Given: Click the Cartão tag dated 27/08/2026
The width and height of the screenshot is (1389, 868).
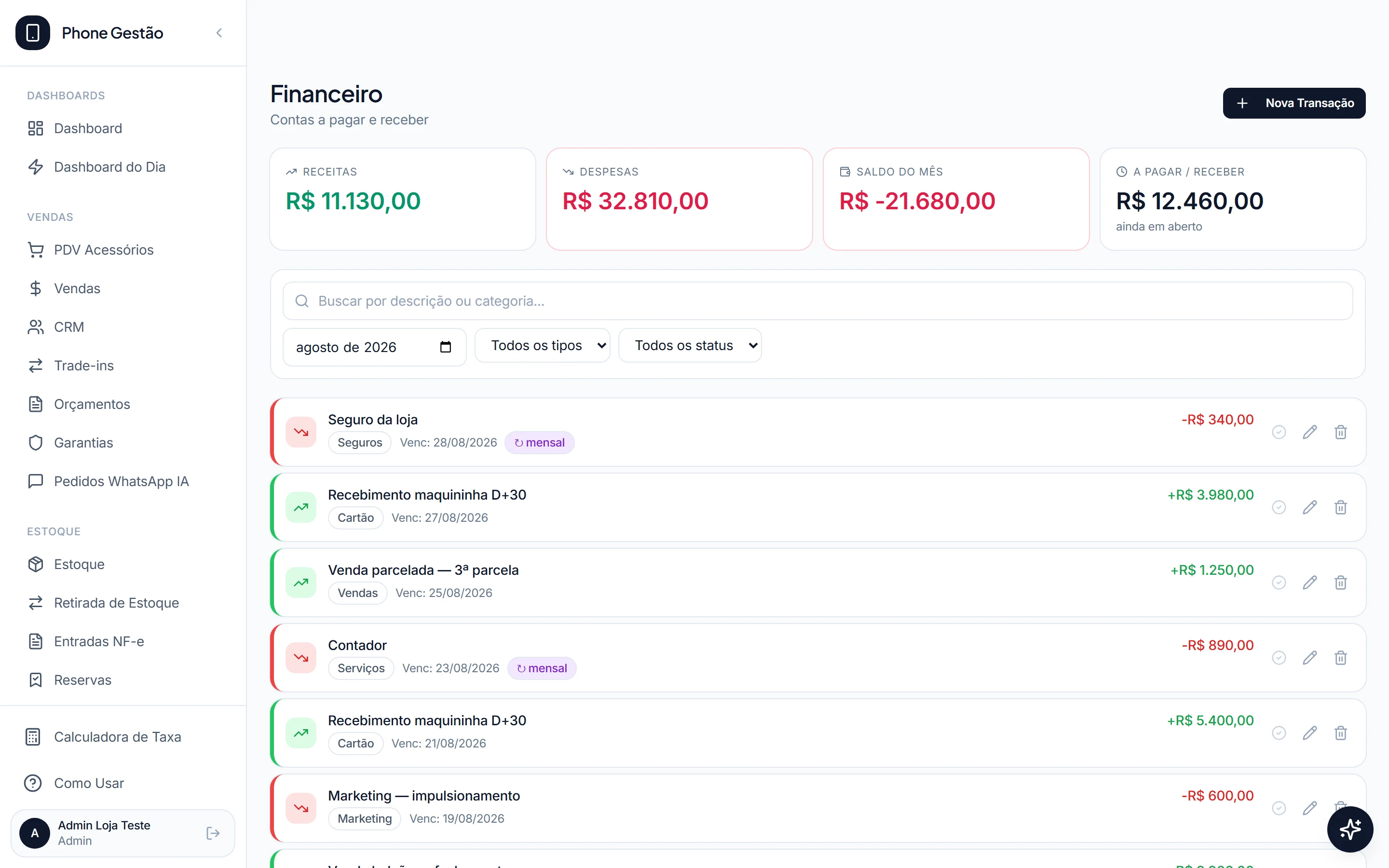Looking at the screenshot, I should [356, 518].
